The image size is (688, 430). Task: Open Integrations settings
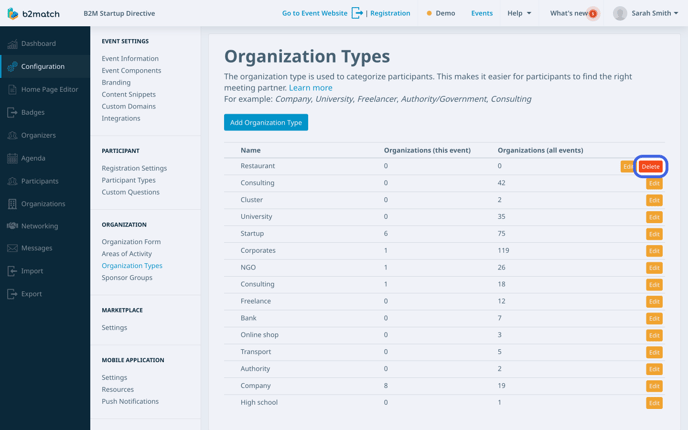pyautogui.click(x=121, y=118)
